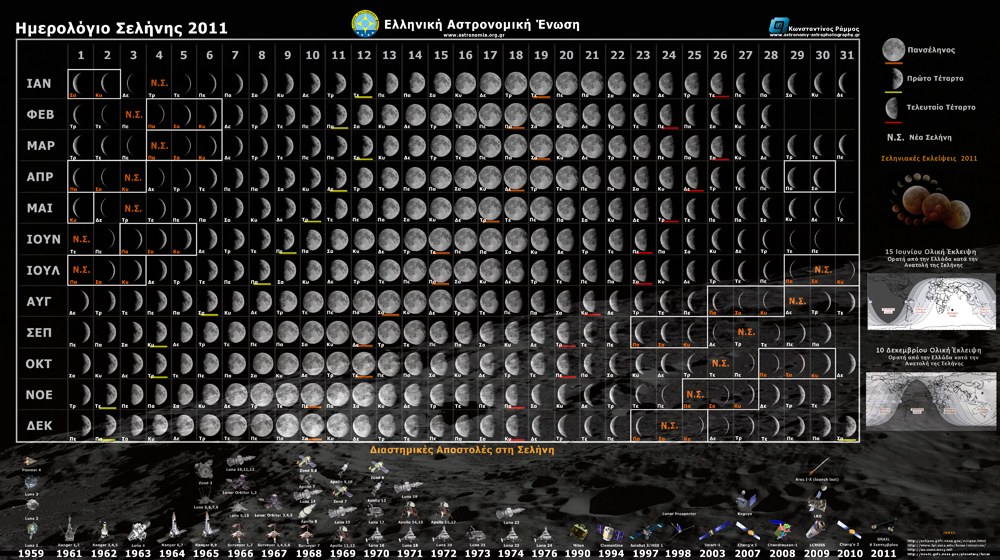Viewport: 1000px width, 560px height.
Task: Click the 10 December eclipse visibility map
Action: [x=930, y=400]
